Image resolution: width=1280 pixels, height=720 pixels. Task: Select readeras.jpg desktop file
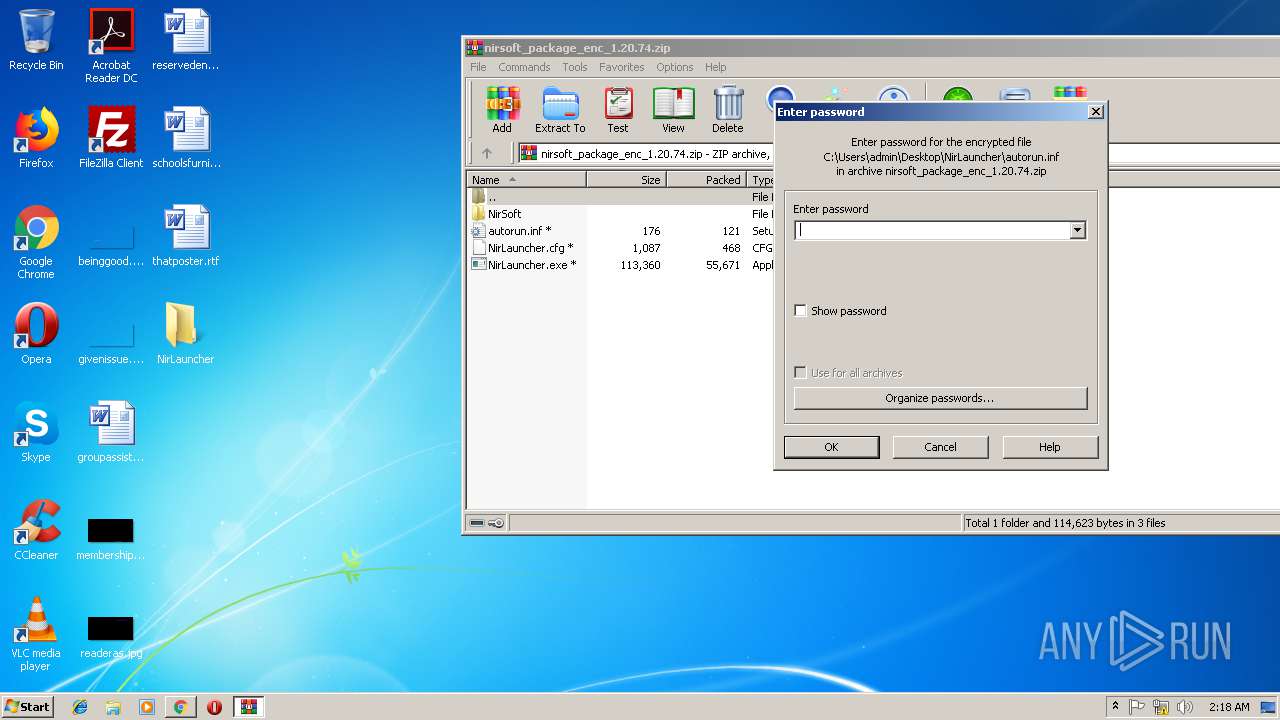pos(111,638)
